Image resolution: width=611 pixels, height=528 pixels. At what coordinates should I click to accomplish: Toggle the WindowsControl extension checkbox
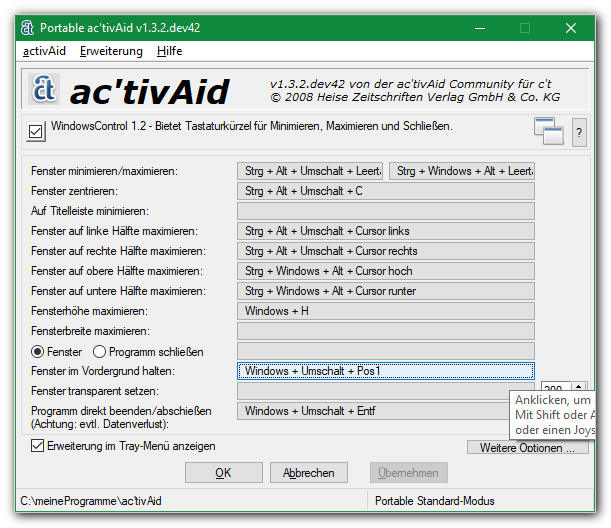point(35,131)
